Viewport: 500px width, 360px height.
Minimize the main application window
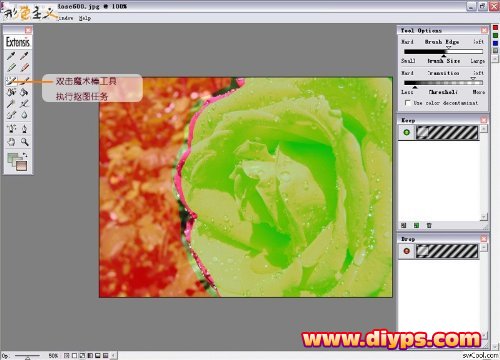[x=471, y=6]
